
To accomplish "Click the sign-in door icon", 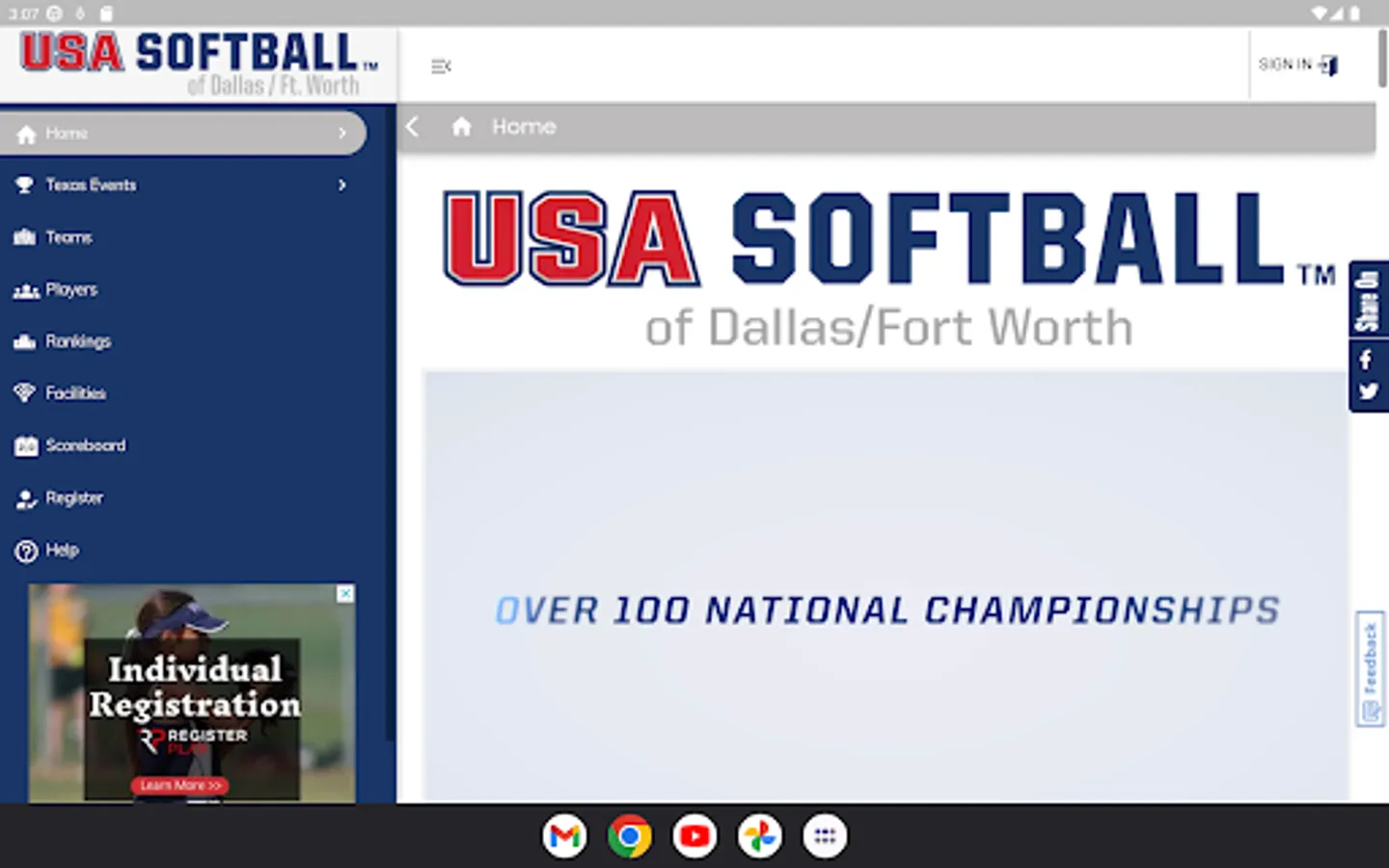I will pos(1329,65).
